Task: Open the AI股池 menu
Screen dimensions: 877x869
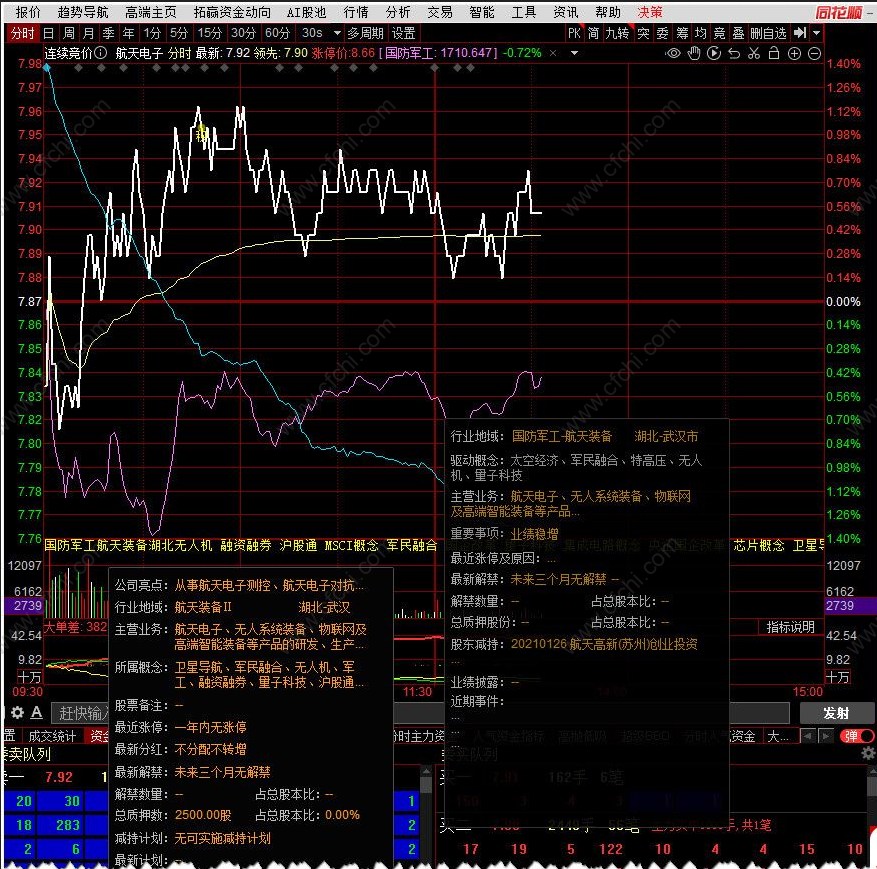Action: (x=306, y=12)
